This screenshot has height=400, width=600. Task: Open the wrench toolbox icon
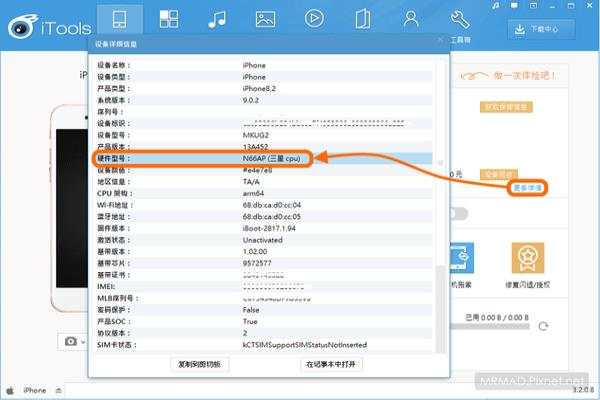(x=460, y=20)
